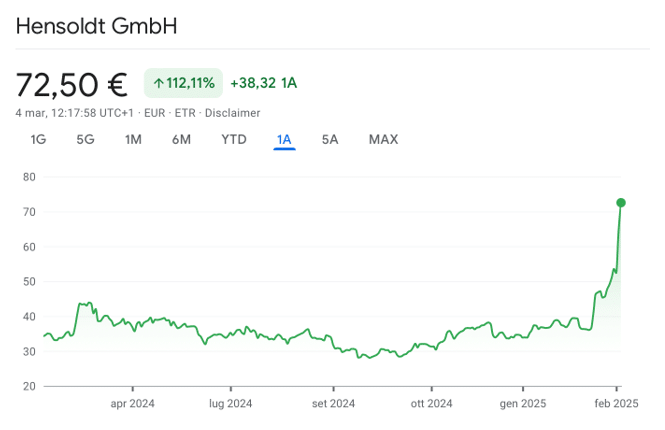Click the Hensoldt GmbH title
The image size is (665, 430).
coord(96,26)
